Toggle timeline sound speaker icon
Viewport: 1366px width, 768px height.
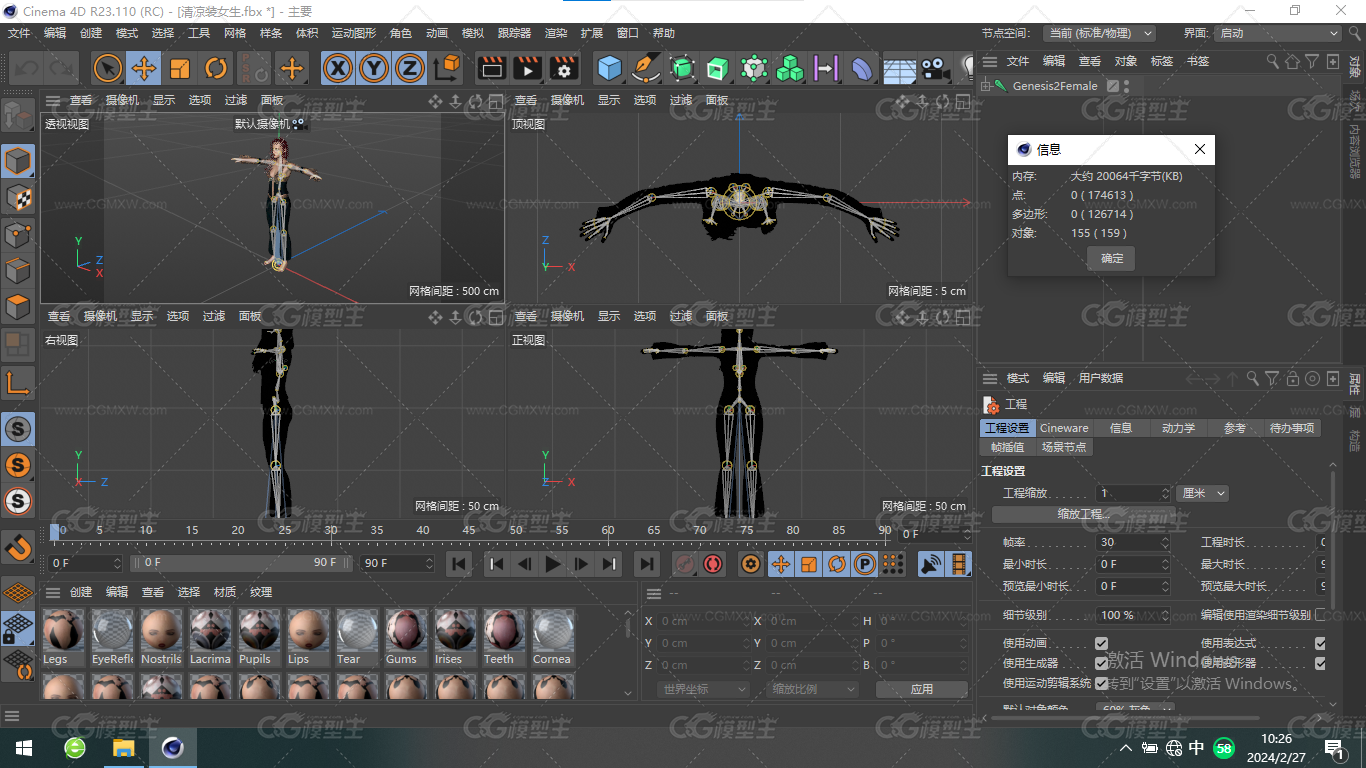click(x=931, y=564)
